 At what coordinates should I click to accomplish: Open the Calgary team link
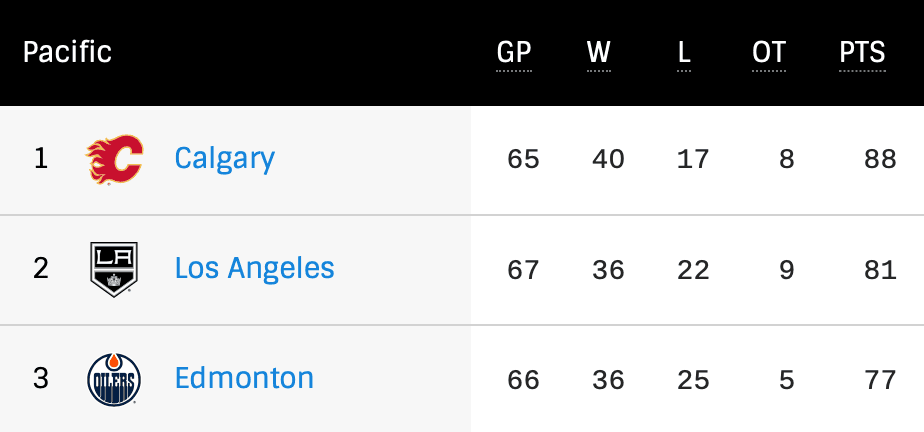(224, 159)
